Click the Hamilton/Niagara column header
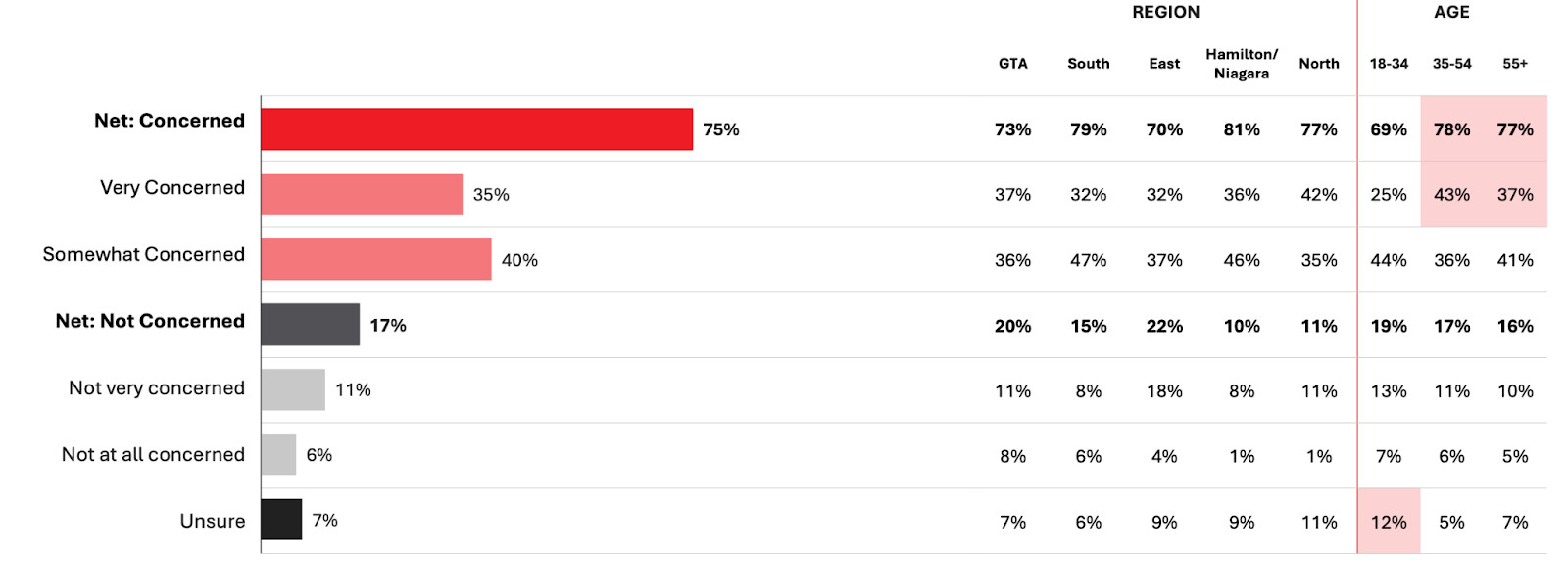Viewport: 1568px width, 564px height. (1242, 64)
